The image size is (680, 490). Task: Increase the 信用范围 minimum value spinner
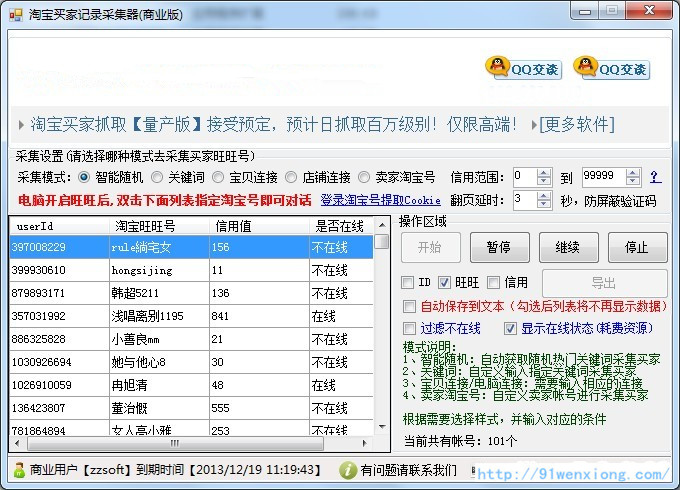(x=544, y=172)
